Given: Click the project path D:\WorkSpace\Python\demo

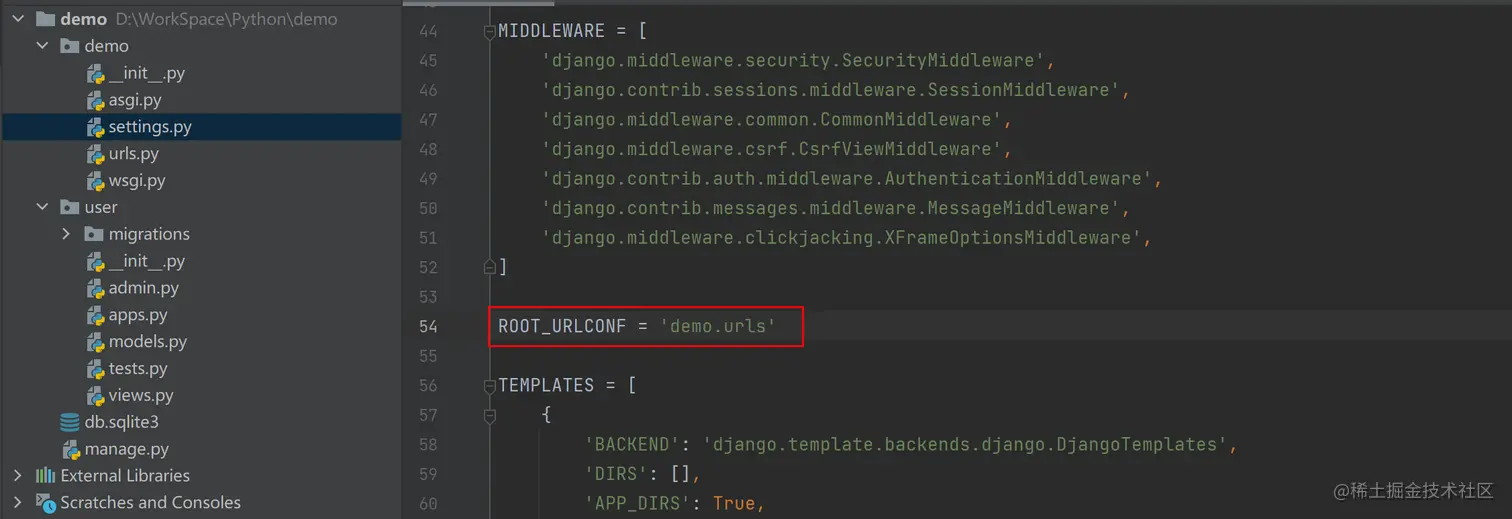Looking at the screenshot, I should (227, 19).
